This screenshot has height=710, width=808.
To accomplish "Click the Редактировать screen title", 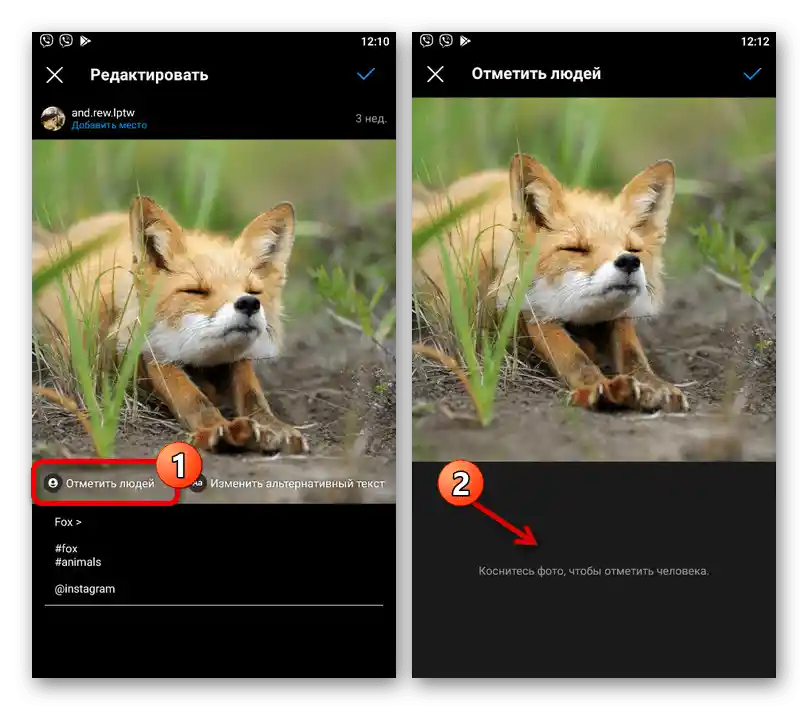I will pos(149,75).
